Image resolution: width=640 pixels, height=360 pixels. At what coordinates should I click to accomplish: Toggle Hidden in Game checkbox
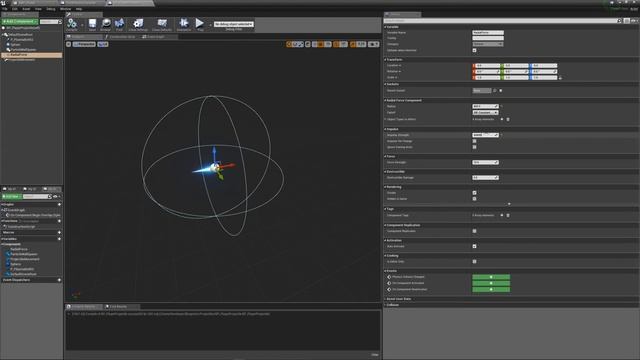pos(474,199)
